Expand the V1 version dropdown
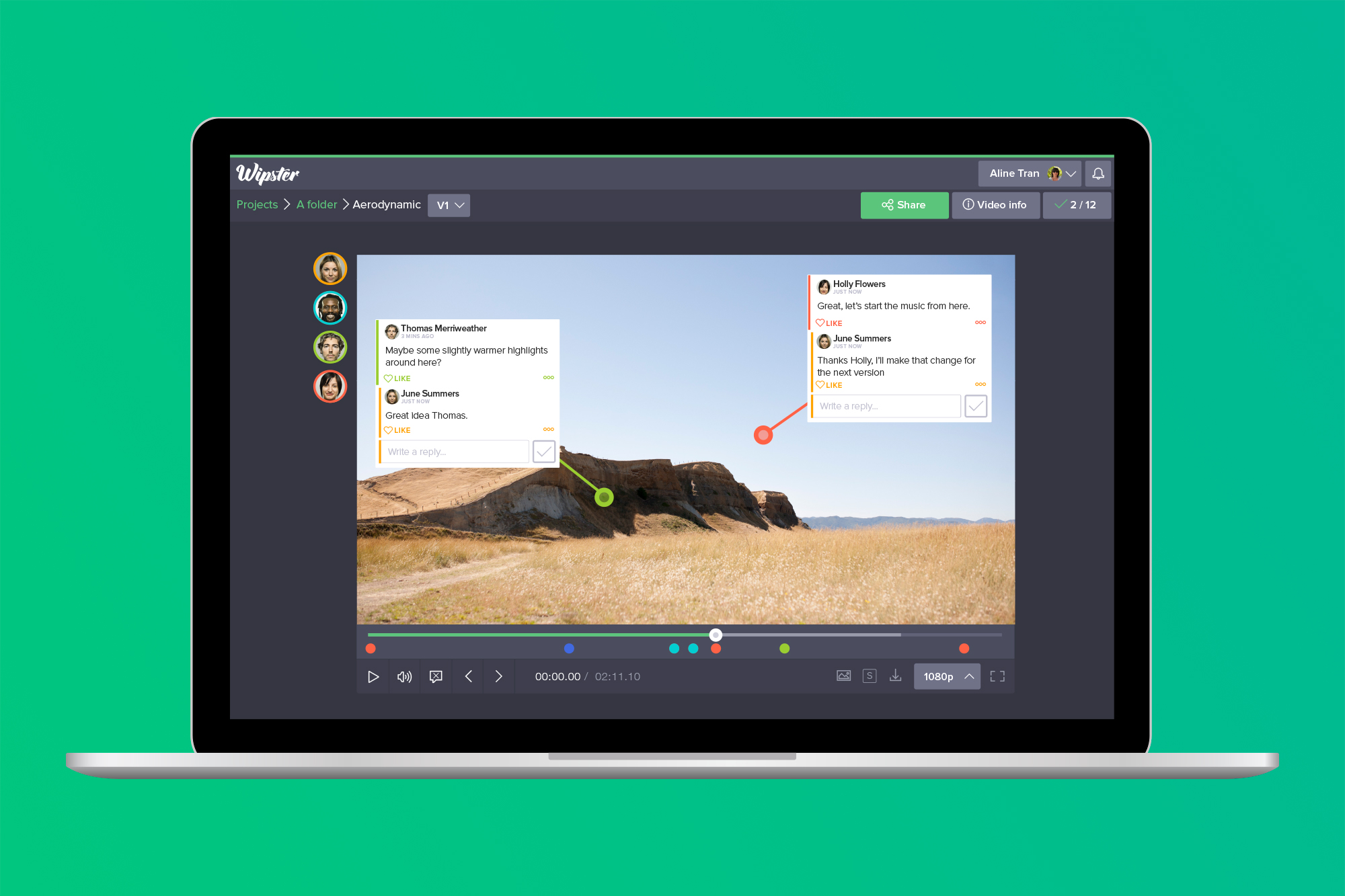Viewport: 1345px width, 896px height. [x=449, y=205]
